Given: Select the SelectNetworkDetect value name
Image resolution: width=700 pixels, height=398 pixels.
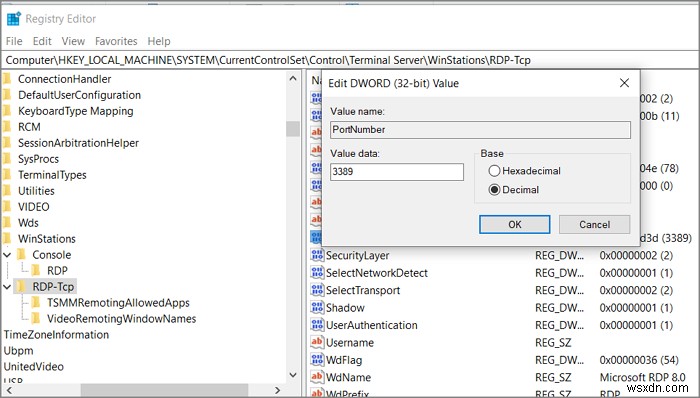Looking at the screenshot, I should tap(377, 273).
